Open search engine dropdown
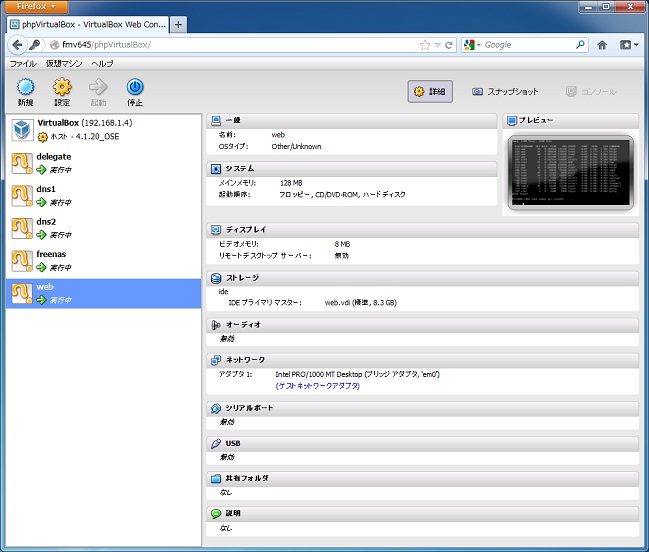The image size is (649, 552). click(472, 45)
